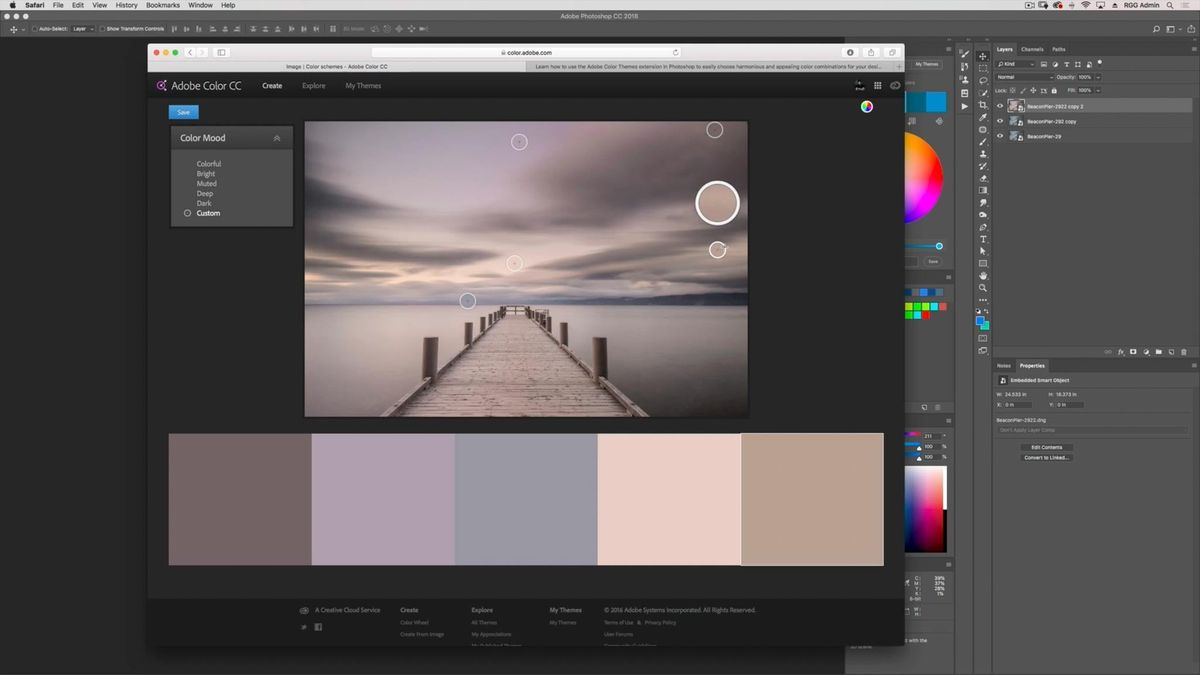Select the Type tool

point(983,239)
